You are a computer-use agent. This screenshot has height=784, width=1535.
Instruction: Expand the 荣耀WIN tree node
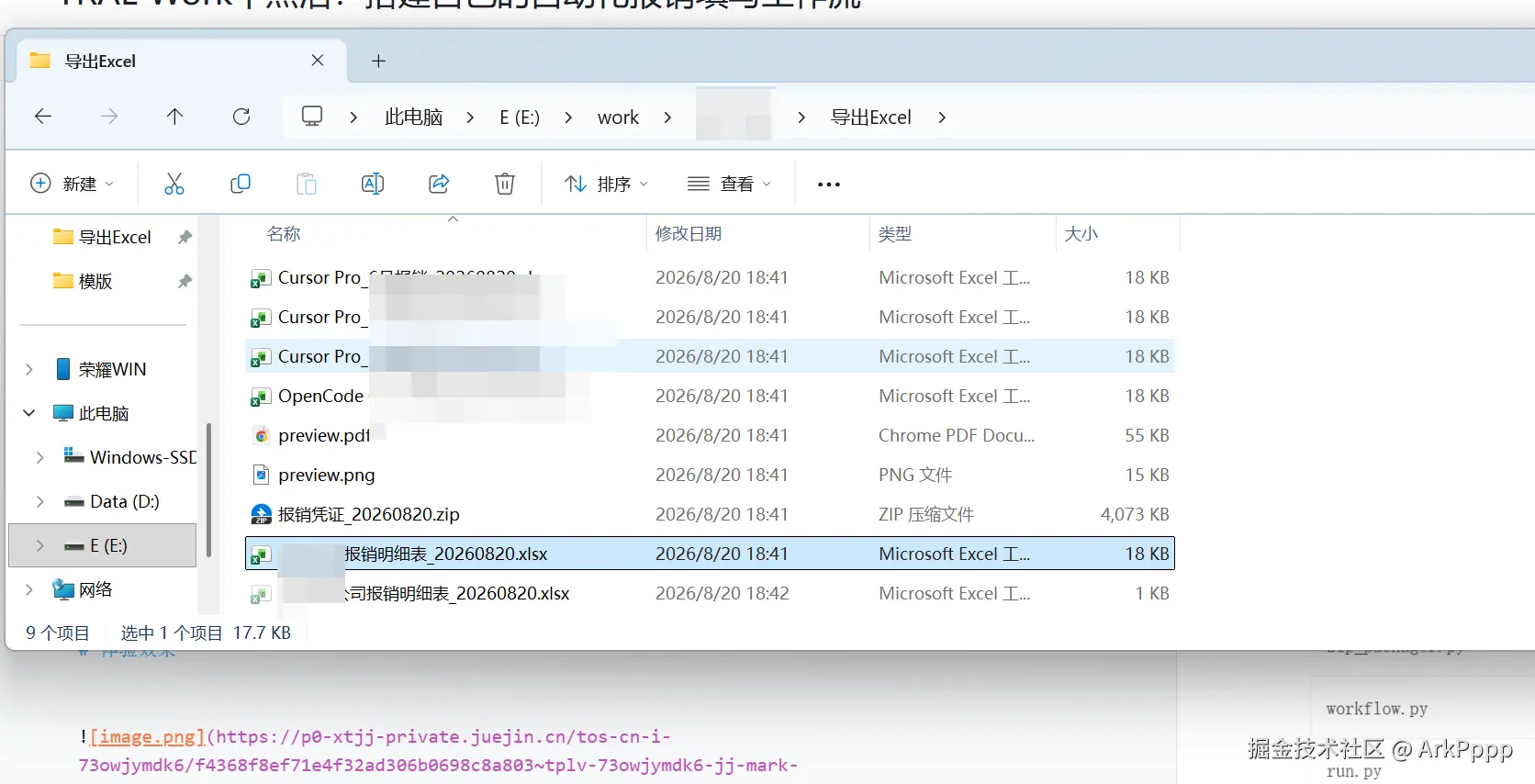29,369
